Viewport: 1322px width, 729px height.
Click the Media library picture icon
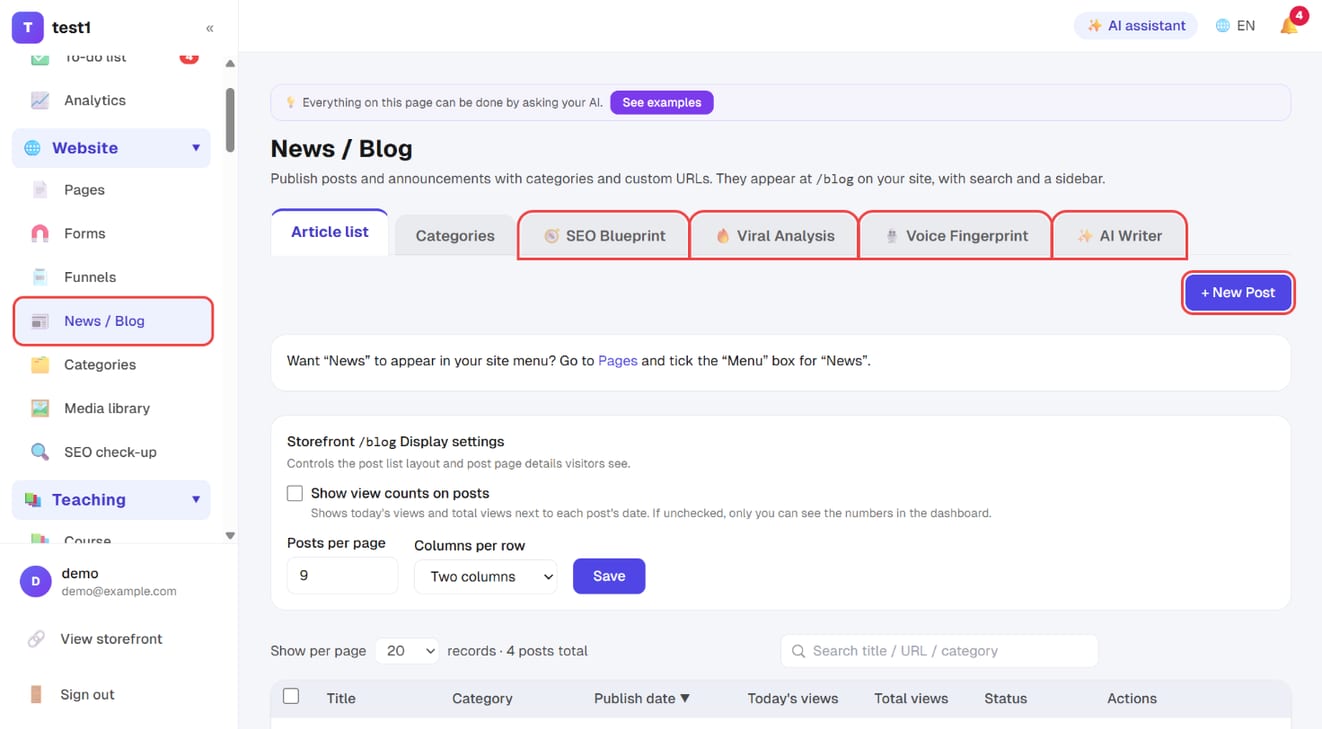tap(40, 408)
